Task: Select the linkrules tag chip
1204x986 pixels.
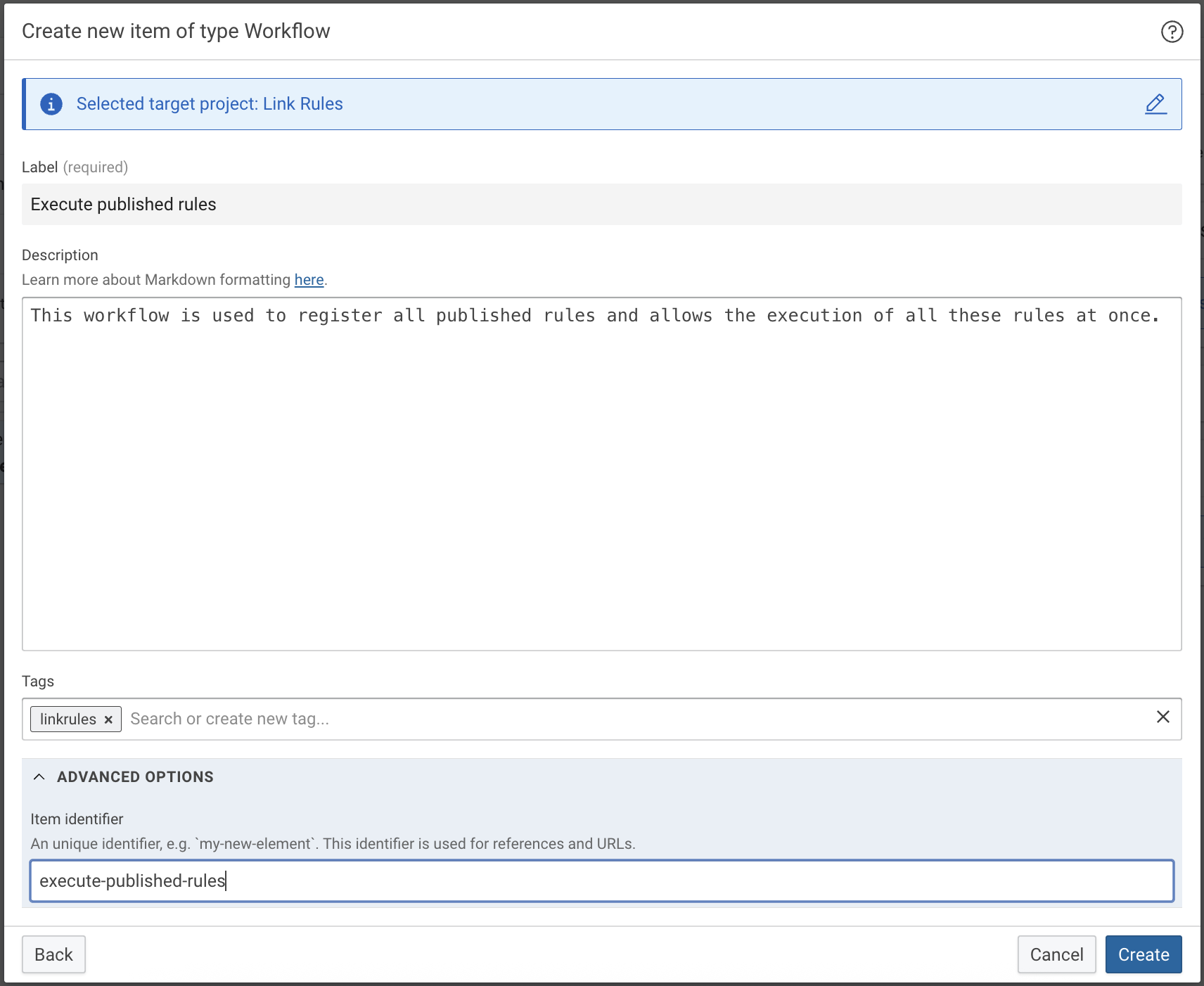Action: click(x=68, y=719)
